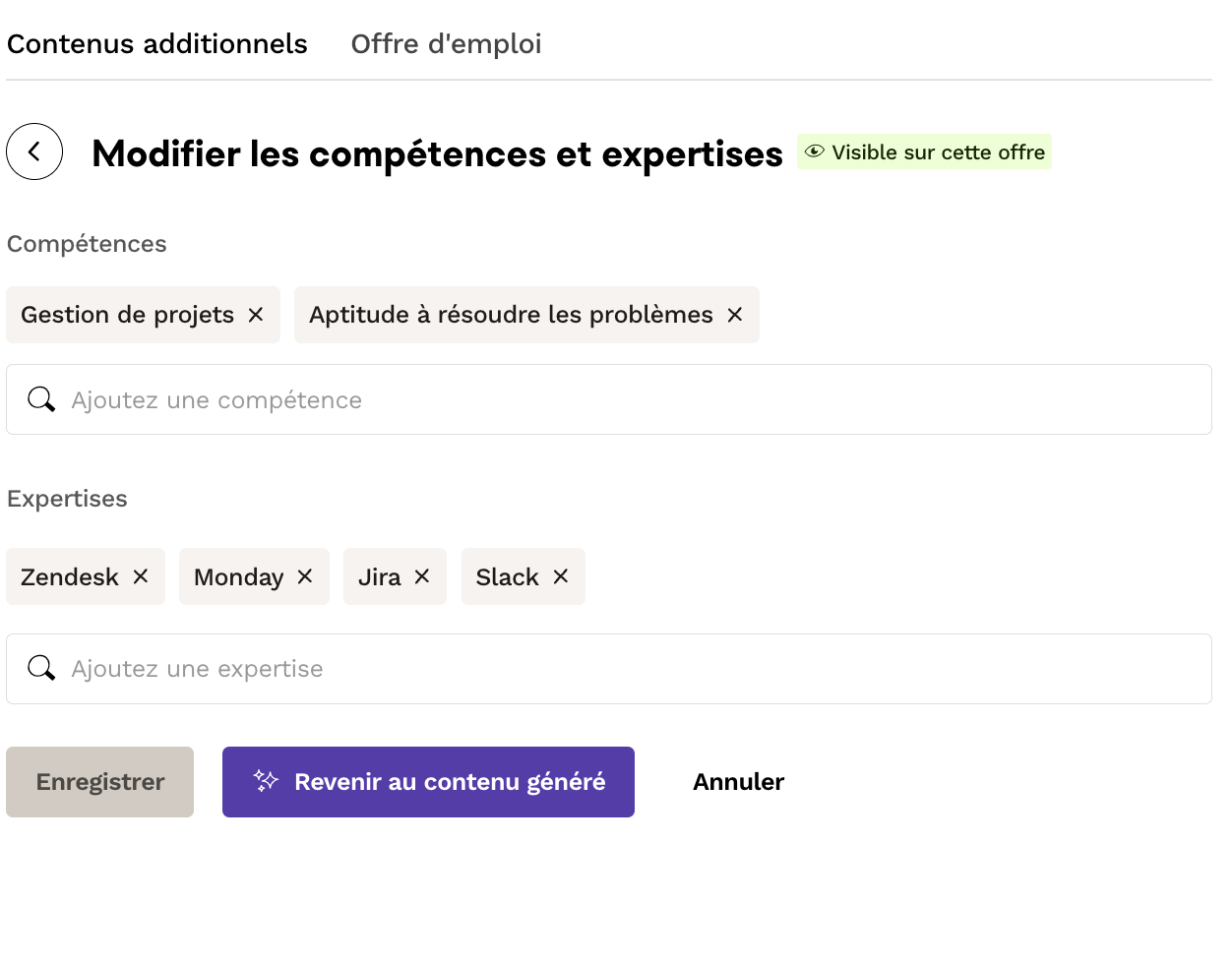The height and width of the screenshot is (964, 1232).
Task: Click the sparkle icon on purple button
Action: click(x=266, y=781)
